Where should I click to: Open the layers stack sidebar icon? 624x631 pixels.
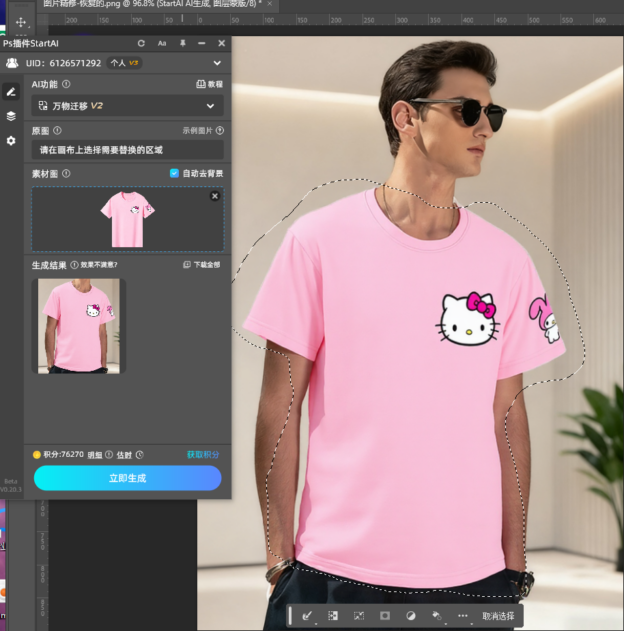pyautogui.click(x=11, y=116)
